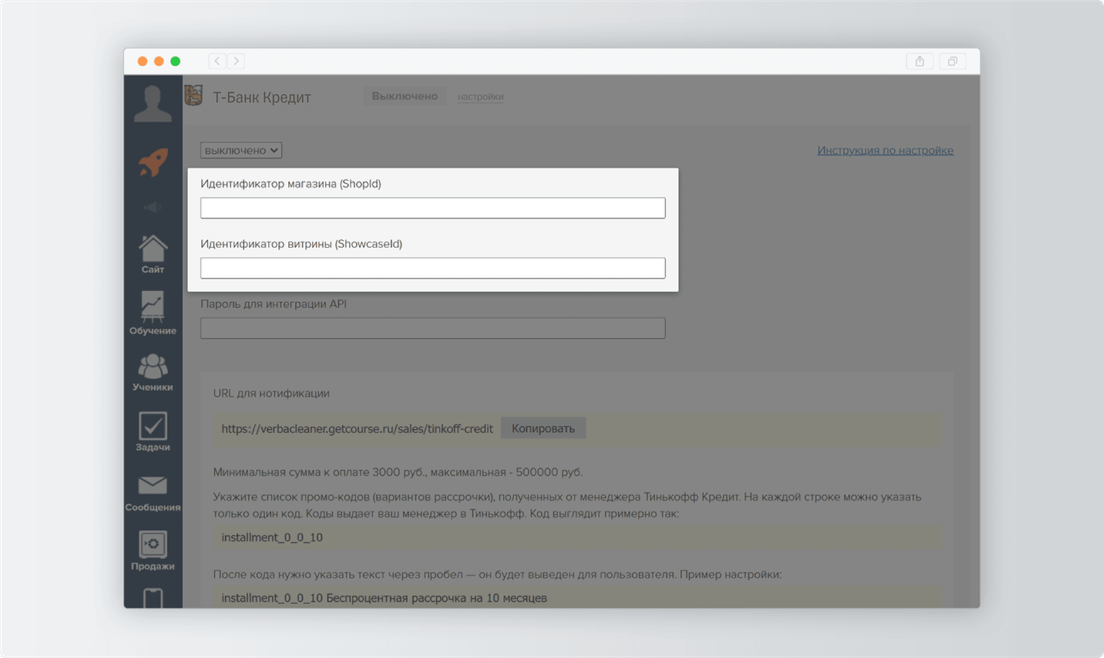
Task: Click the Т-Банк Кредит page title
Action: coord(262,97)
